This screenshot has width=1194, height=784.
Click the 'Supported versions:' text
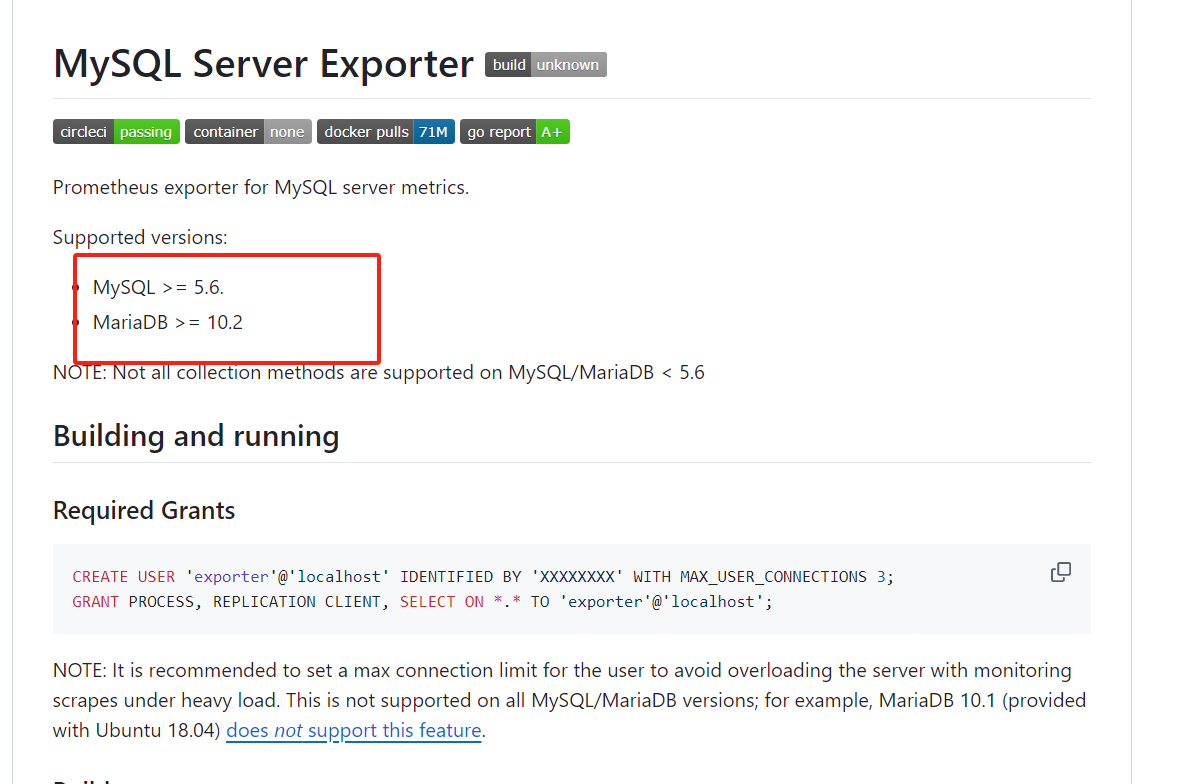(x=140, y=237)
